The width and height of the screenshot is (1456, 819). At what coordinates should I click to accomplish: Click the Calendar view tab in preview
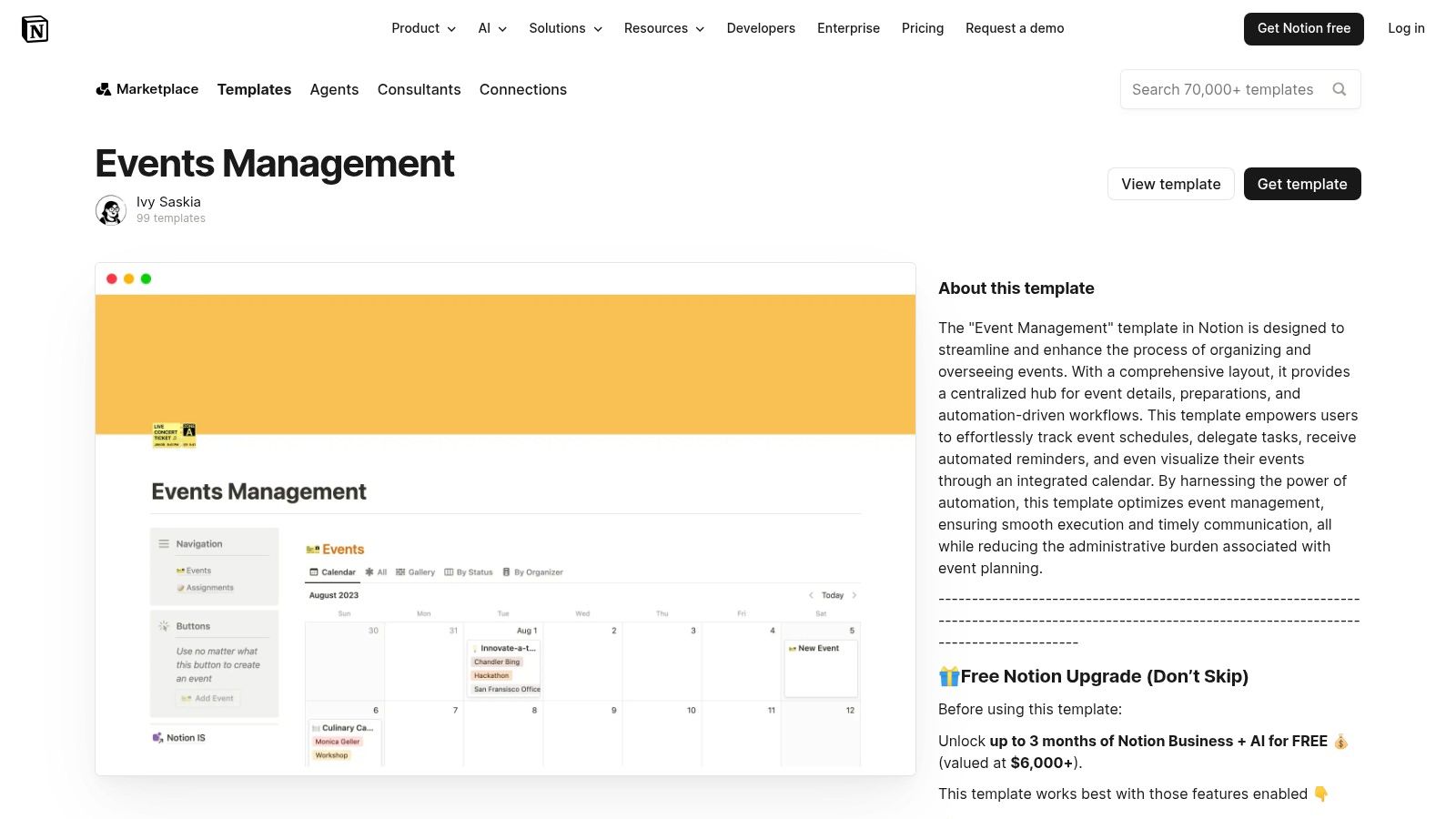tap(332, 572)
